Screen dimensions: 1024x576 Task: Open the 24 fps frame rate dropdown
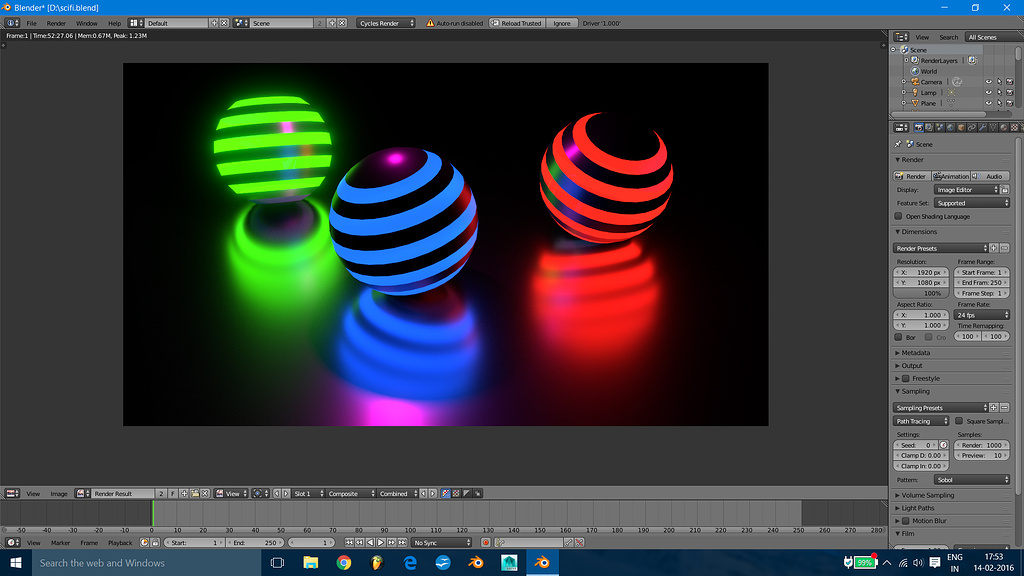[x=982, y=315]
